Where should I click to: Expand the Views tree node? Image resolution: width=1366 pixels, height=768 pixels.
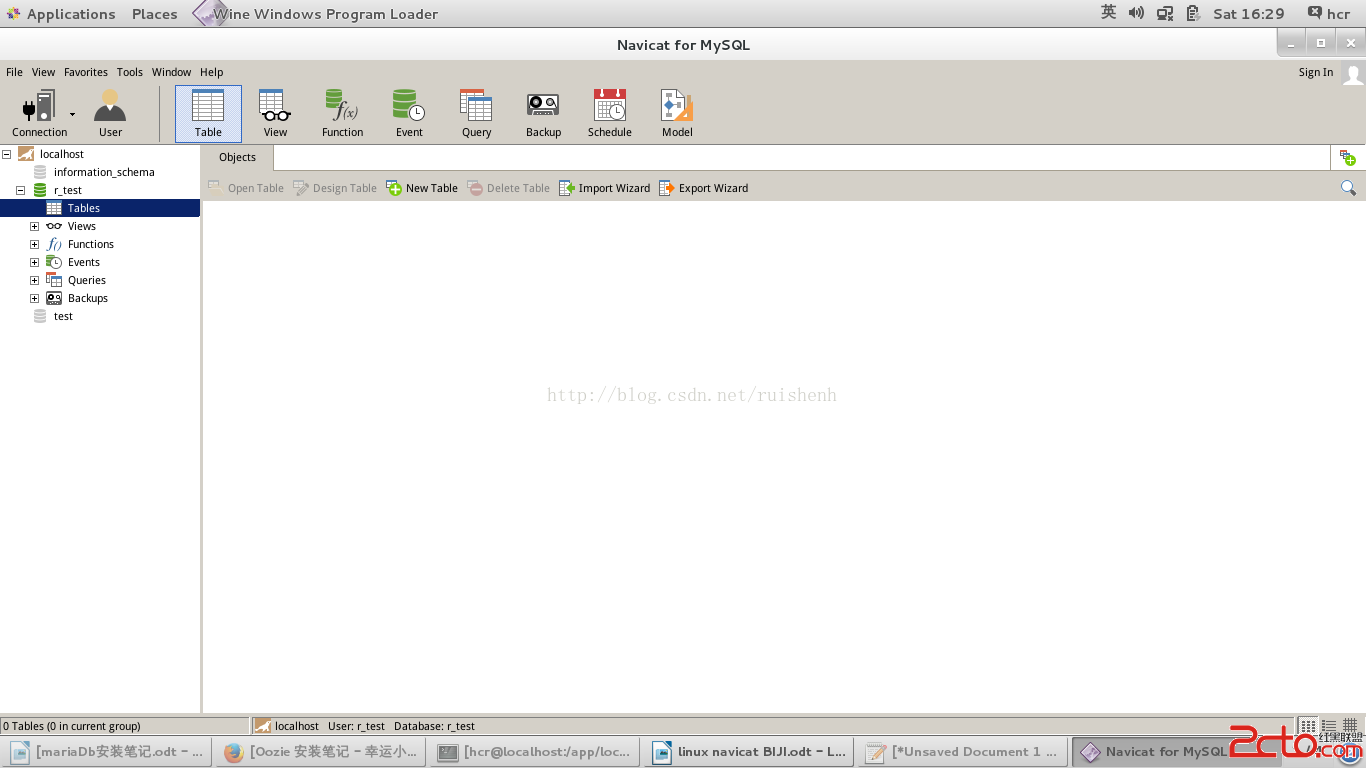click(x=34, y=226)
